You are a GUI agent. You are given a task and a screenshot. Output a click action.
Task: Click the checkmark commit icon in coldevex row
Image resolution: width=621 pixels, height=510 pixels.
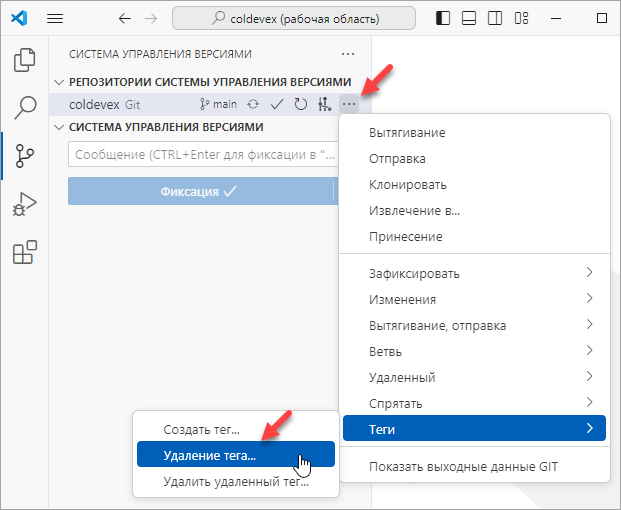click(277, 104)
